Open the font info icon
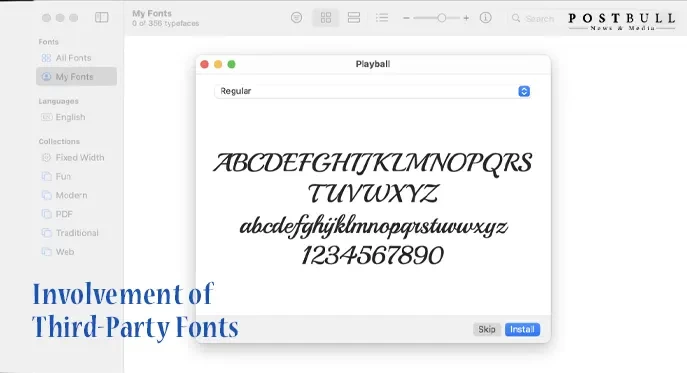Viewport: 687px width, 373px height. (x=485, y=18)
